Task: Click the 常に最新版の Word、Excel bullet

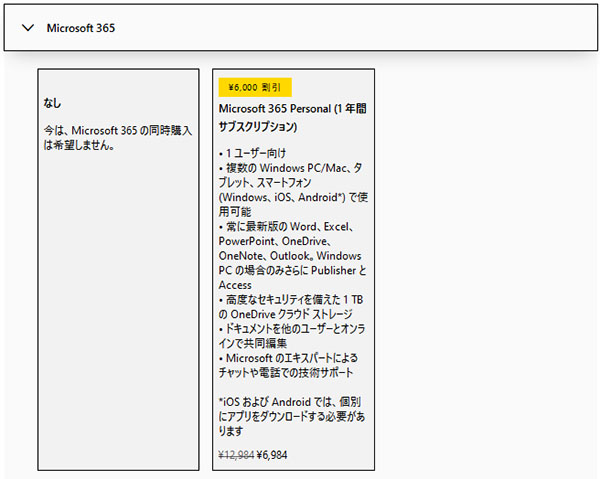Action: 292,256
